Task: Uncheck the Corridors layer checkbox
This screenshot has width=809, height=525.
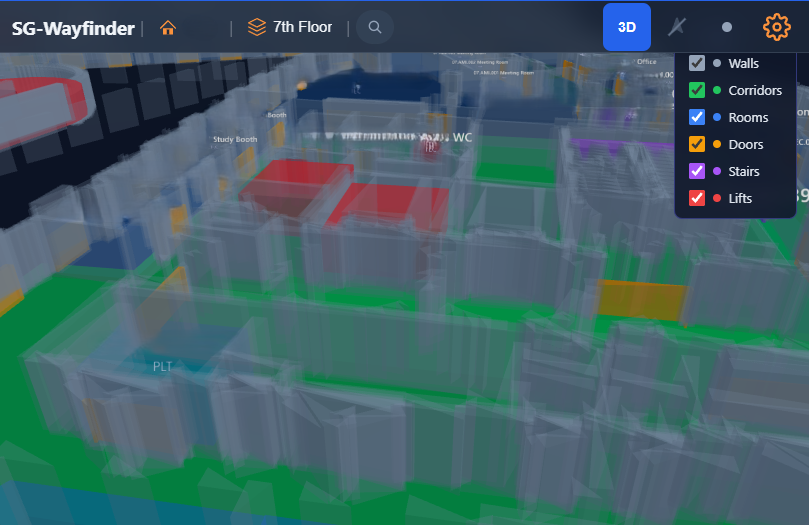Action: pos(697,90)
